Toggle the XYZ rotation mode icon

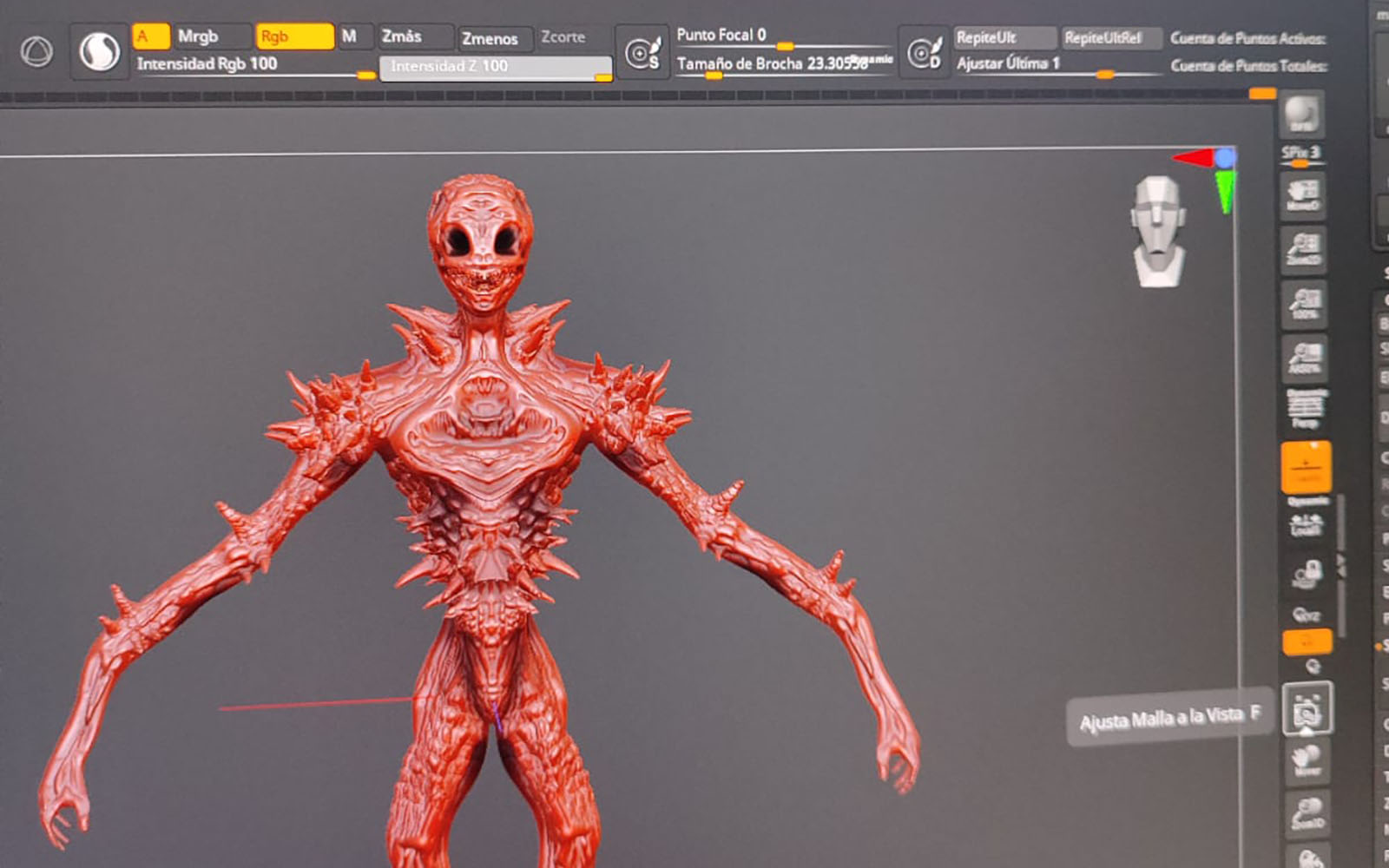click(1307, 615)
